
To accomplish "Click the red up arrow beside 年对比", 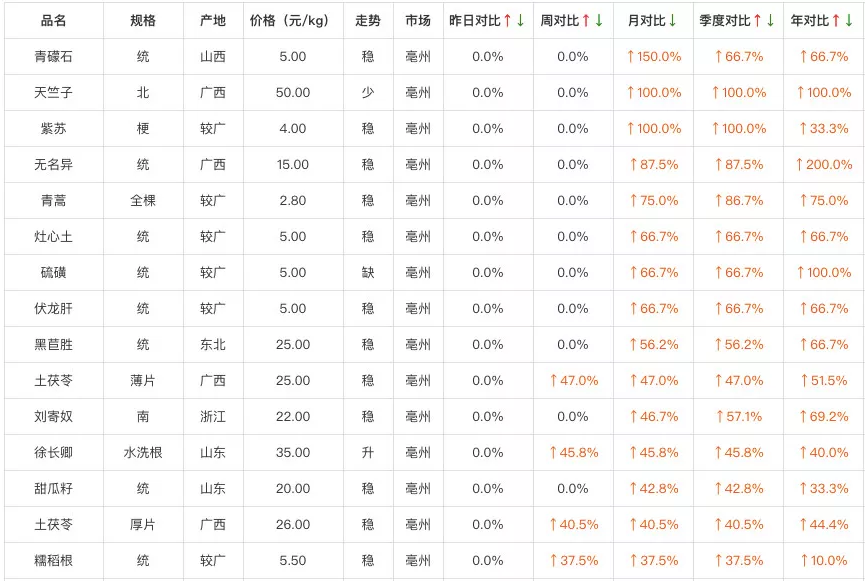I will pyautogui.click(x=836, y=21).
